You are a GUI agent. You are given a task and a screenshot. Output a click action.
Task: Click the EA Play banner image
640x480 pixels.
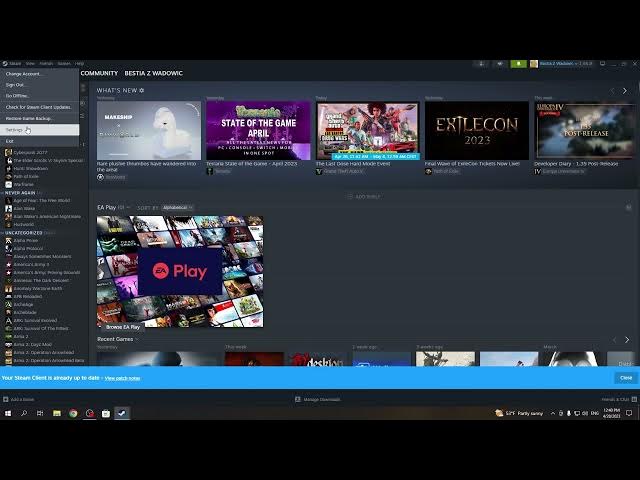(x=180, y=271)
